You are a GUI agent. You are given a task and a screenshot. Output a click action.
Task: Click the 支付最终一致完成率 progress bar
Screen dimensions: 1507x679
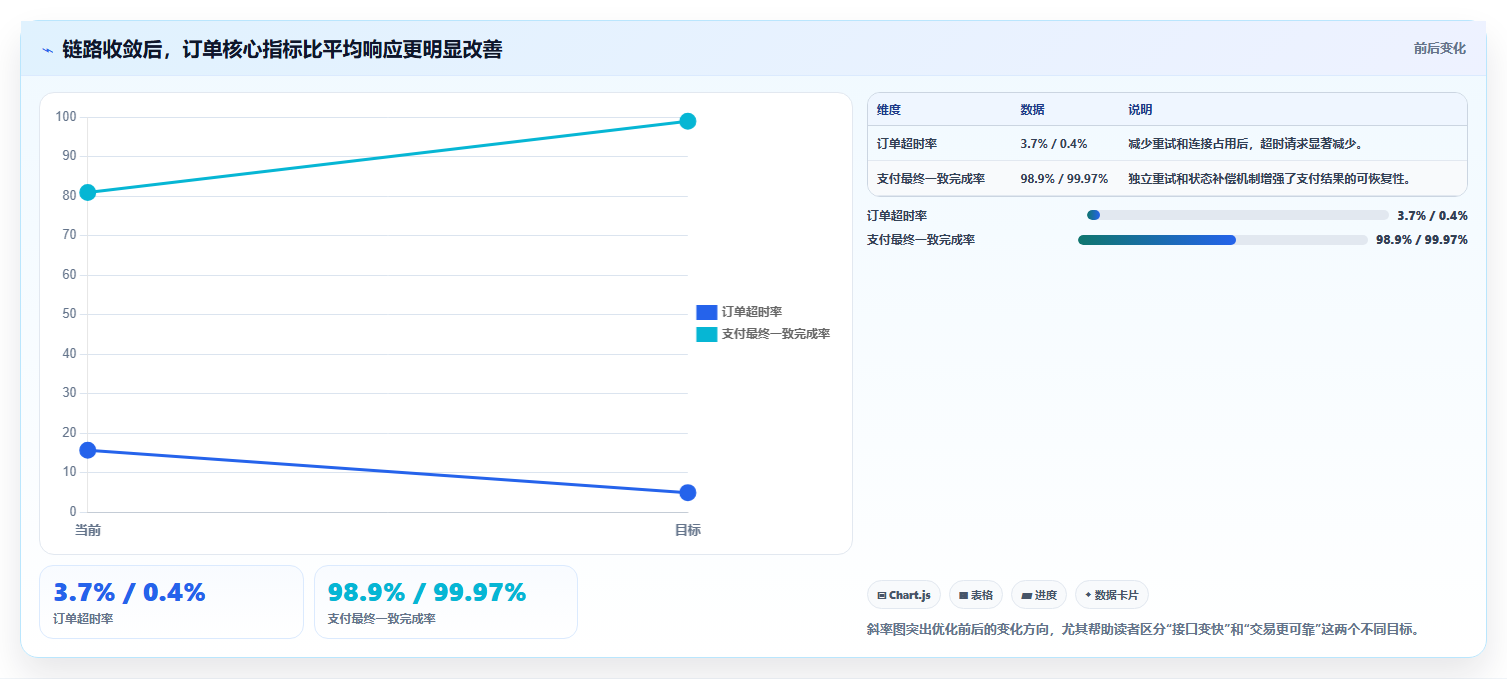(x=1223, y=240)
